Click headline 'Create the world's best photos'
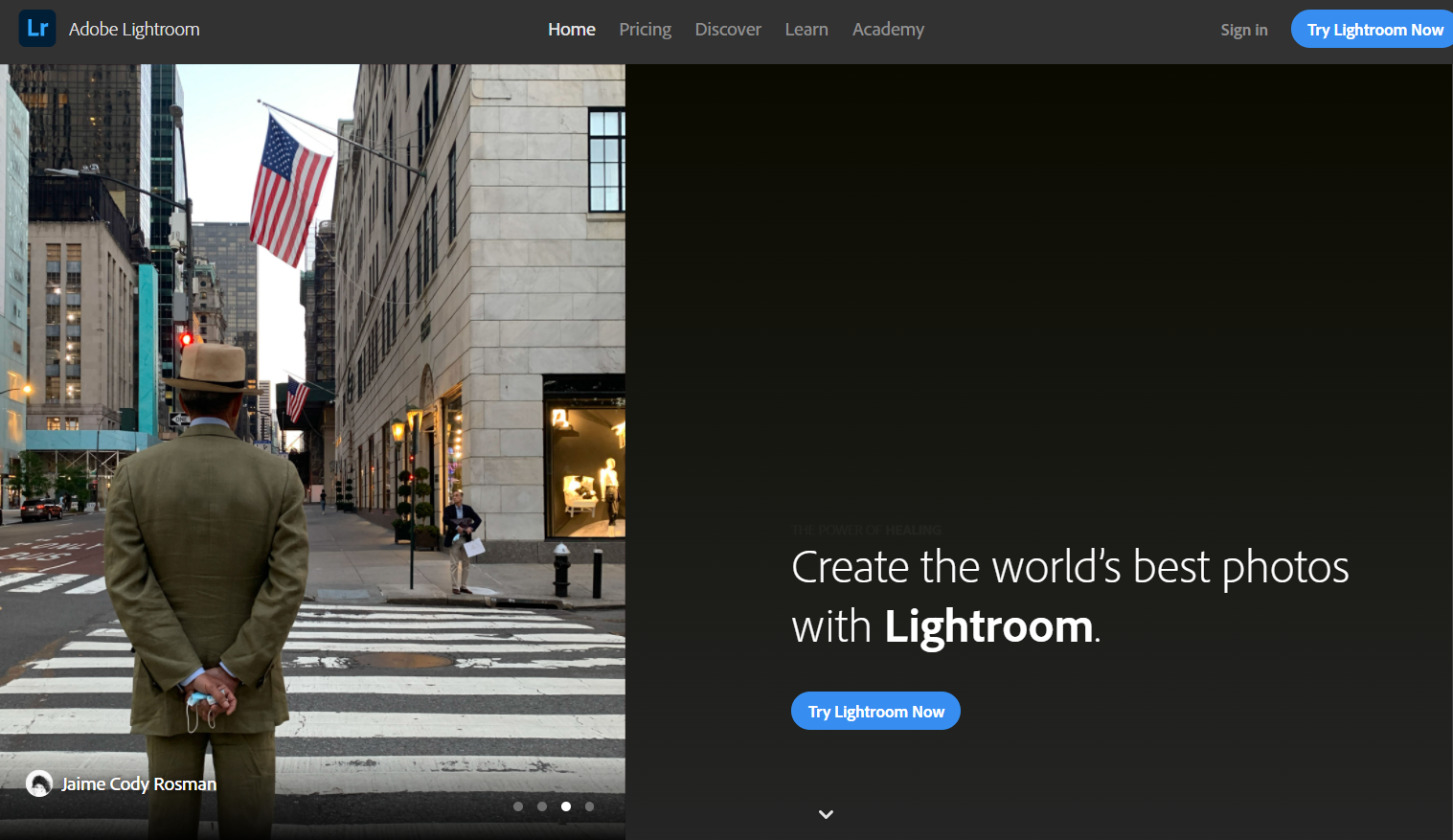1453x840 pixels. 1070,567
